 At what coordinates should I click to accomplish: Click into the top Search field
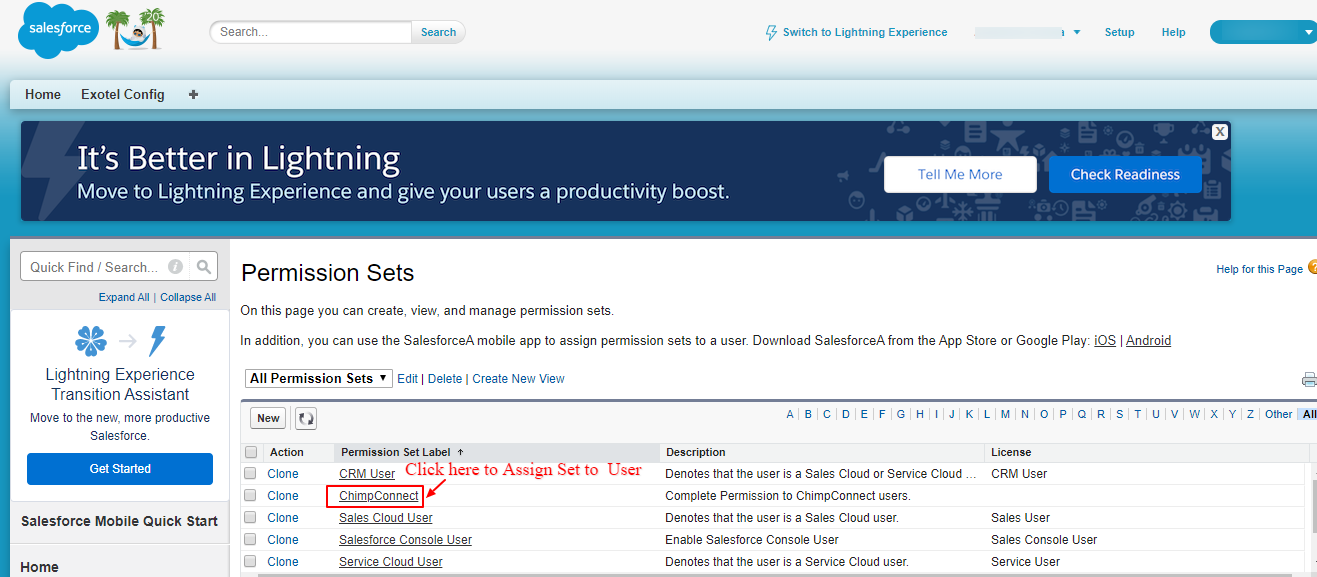(311, 32)
